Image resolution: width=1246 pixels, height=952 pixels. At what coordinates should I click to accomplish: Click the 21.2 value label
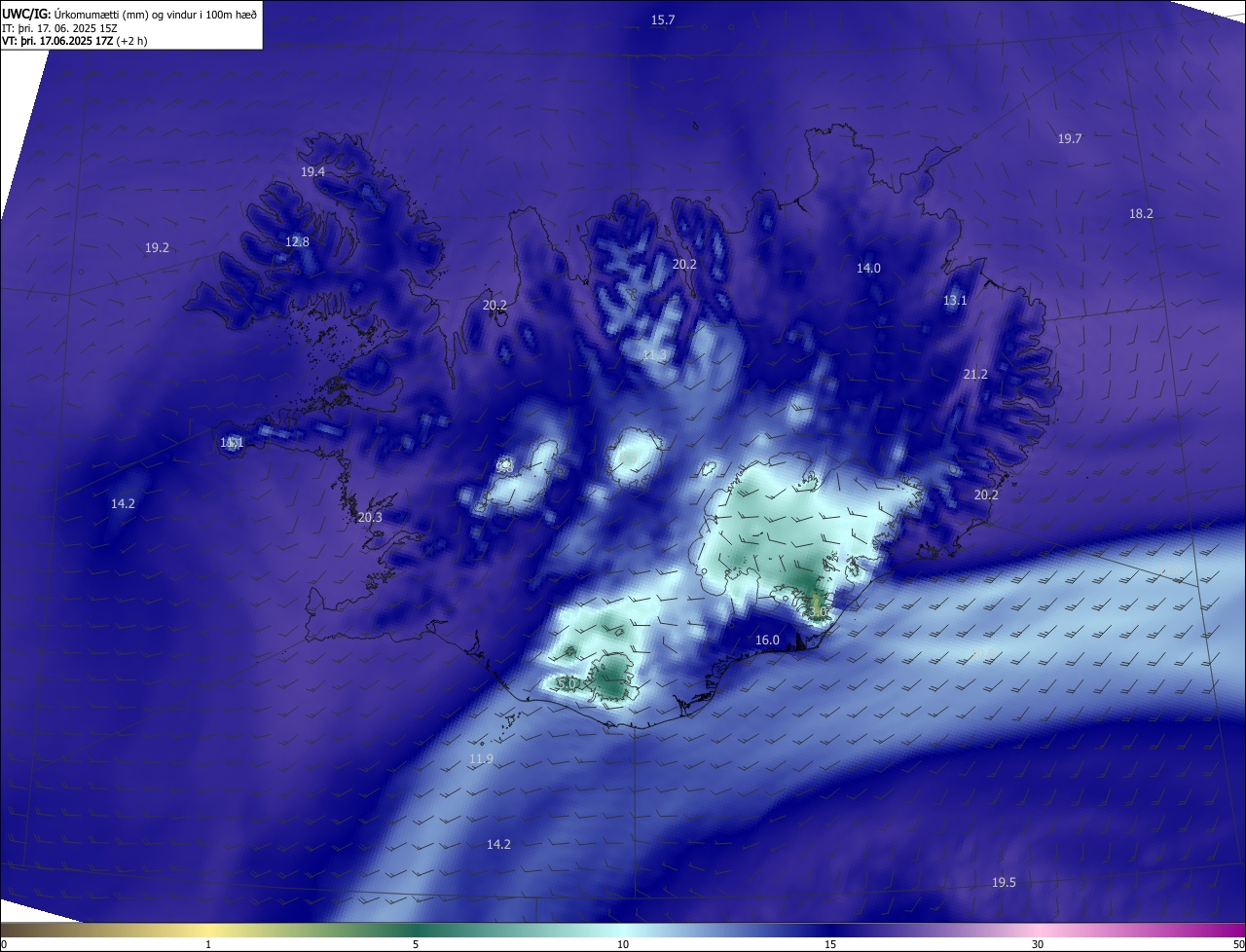tap(975, 375)
